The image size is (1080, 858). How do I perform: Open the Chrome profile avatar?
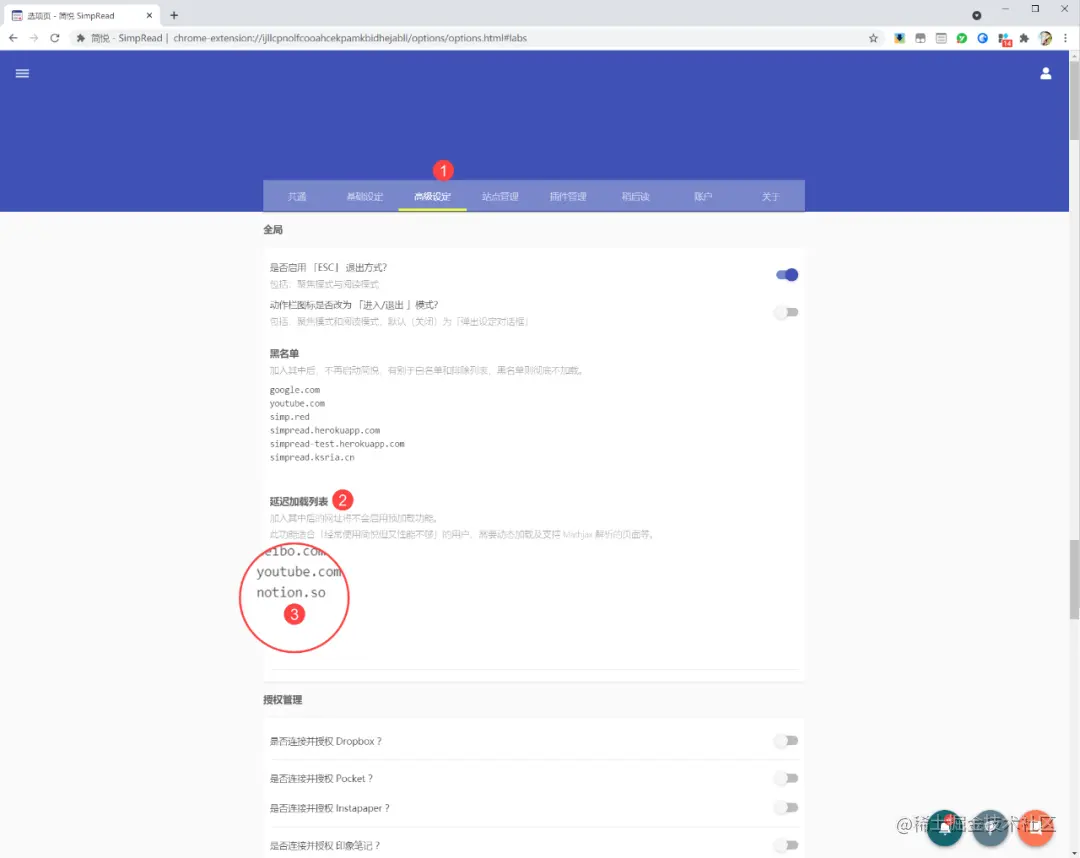(x=1046, y=38)
